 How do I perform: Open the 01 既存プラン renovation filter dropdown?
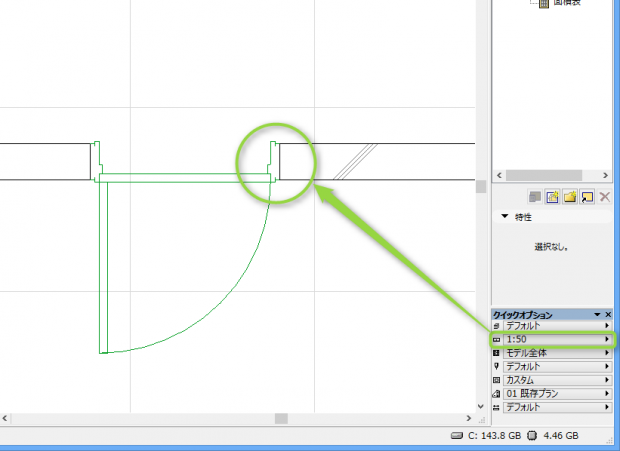(x=557, y=394)
